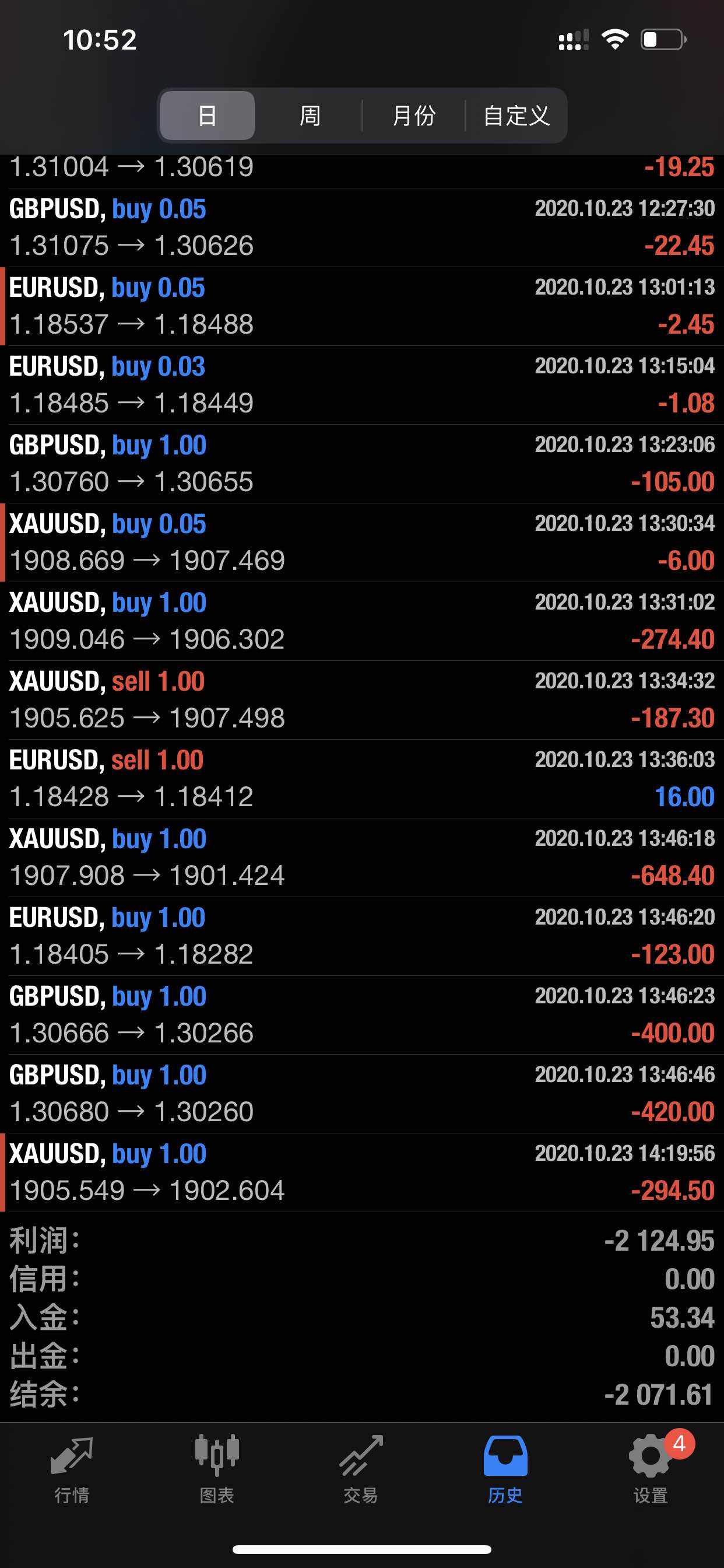This screenshot has height=1568, width=724.
Task: Tap the battery indicator icon
Action: pos(664,40)
